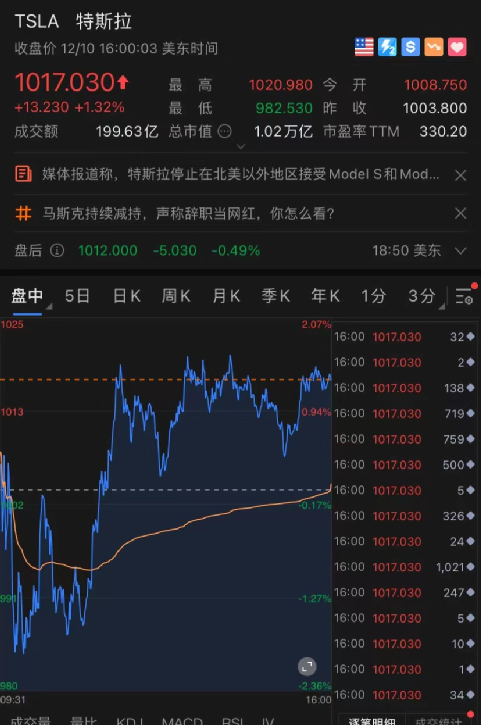Image resolution: width=481 pixels, height=725 pixels.
Task: Tap the orange trend chart icon
Action: 434,47
